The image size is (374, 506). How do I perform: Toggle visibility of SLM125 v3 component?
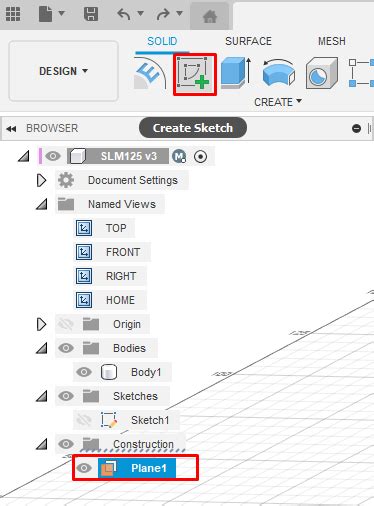[53, 156]
